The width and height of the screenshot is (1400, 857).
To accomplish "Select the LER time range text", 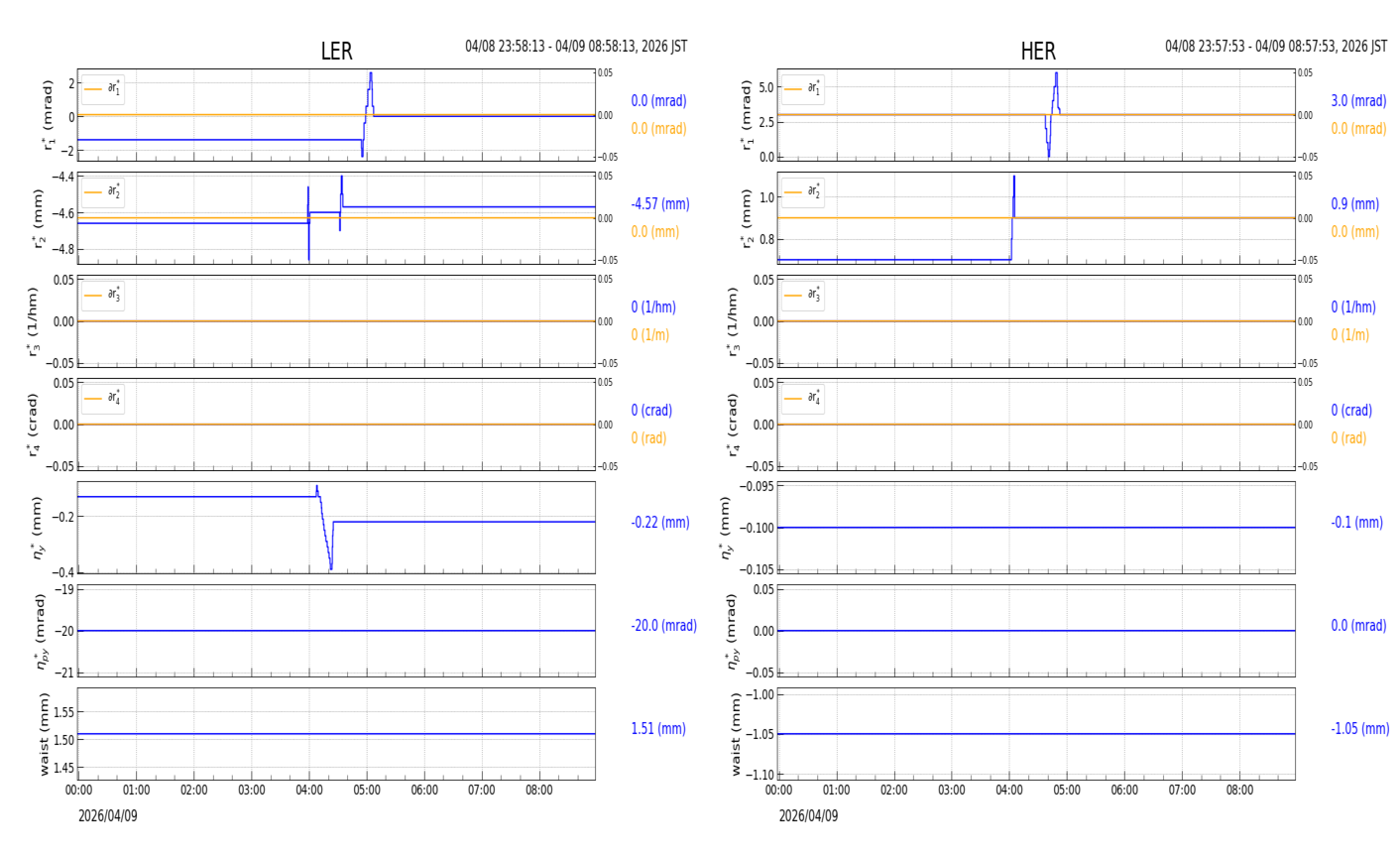I will pos(576,47).
